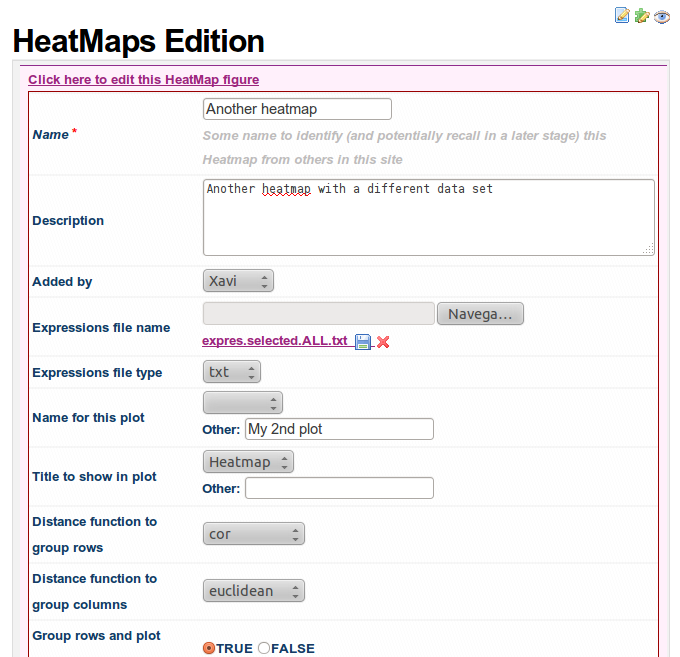Click the eye watch-page icon
680x657 pixels.
[x=662, y=16]
